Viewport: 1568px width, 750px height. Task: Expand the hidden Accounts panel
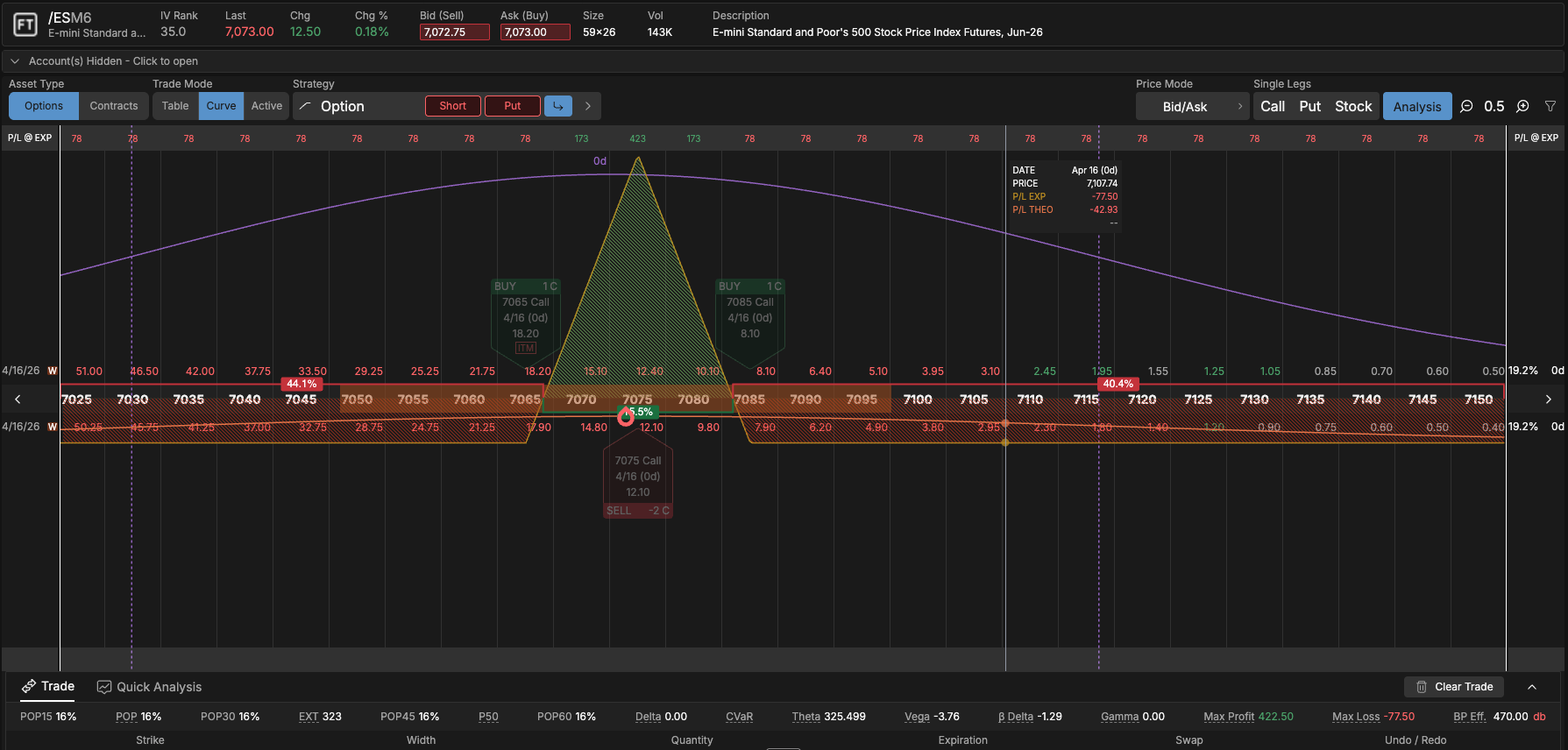click(784, 61)
